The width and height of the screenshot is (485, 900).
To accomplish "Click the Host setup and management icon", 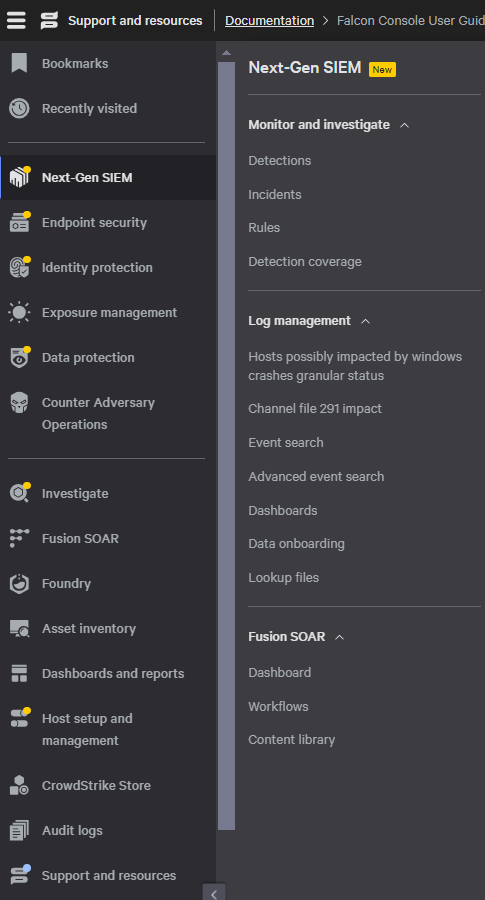I will [x=20, y=718].
